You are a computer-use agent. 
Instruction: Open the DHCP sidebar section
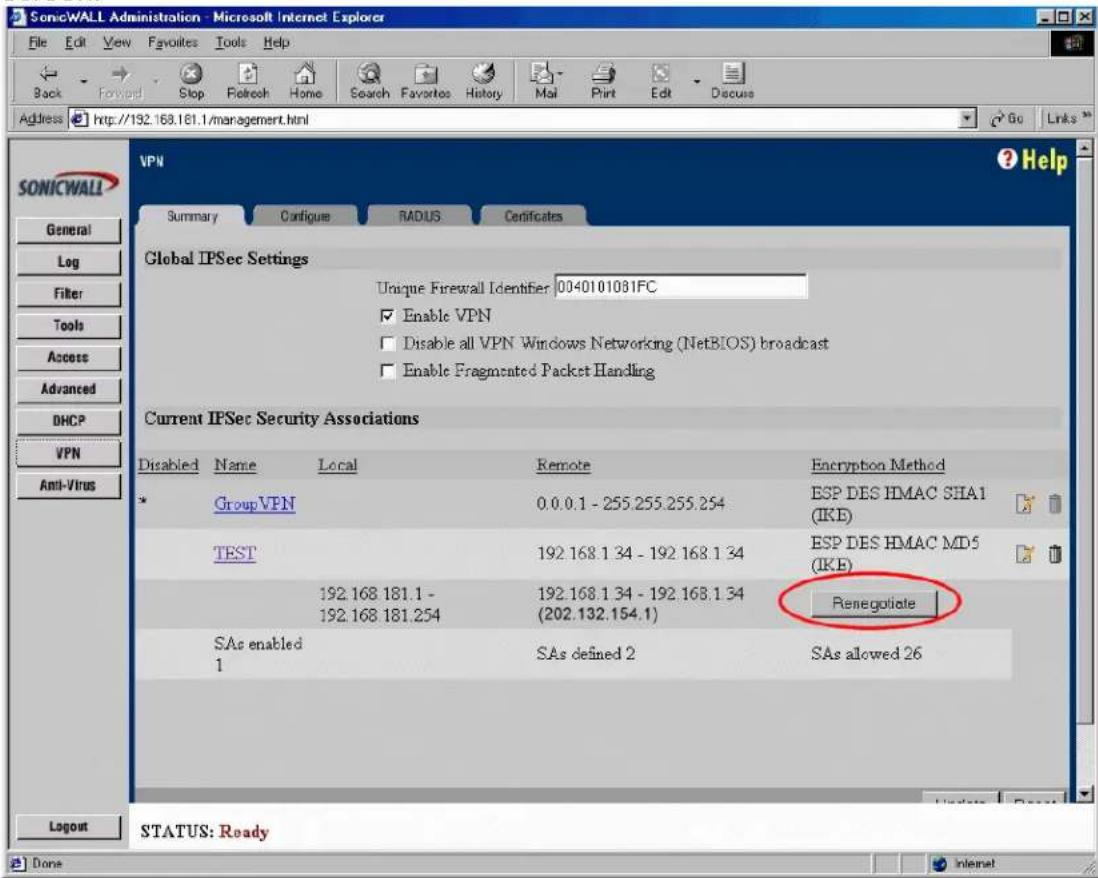(68, 421)
